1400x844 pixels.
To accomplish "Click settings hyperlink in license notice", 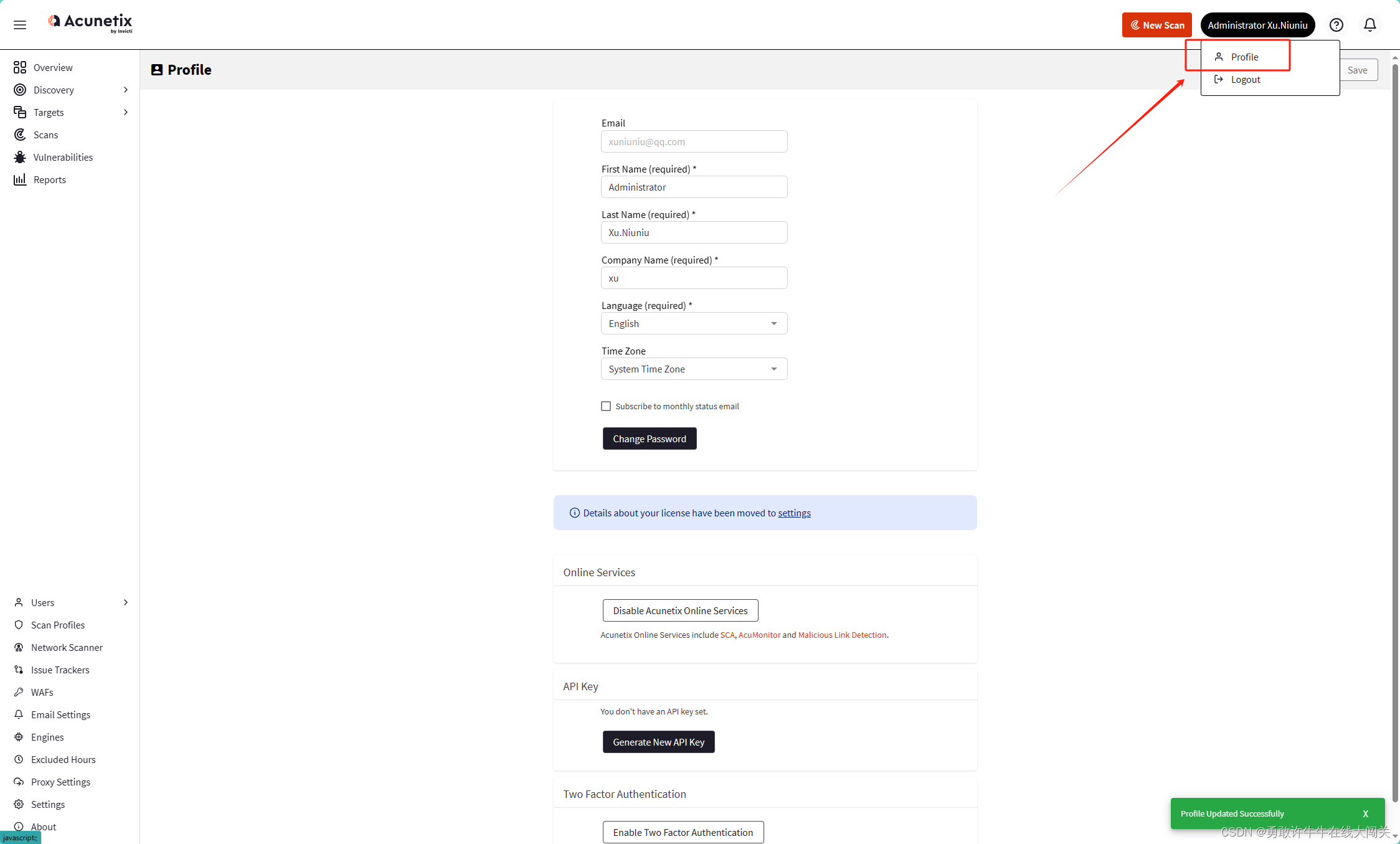I will pyautogui.click(x=795, y=513).
